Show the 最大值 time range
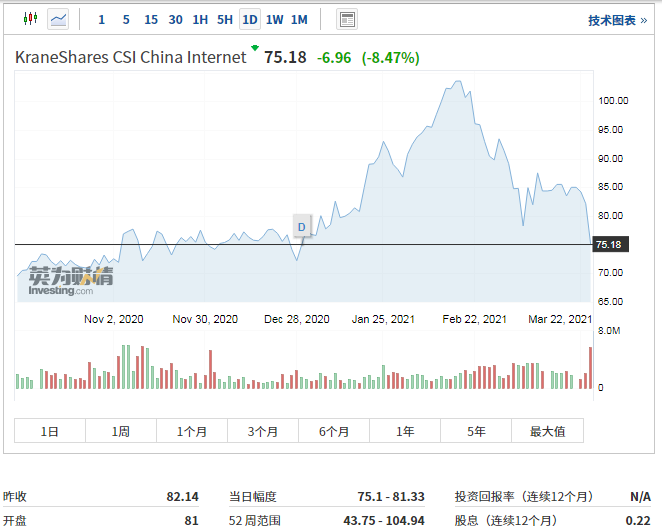 click(547, 431)
